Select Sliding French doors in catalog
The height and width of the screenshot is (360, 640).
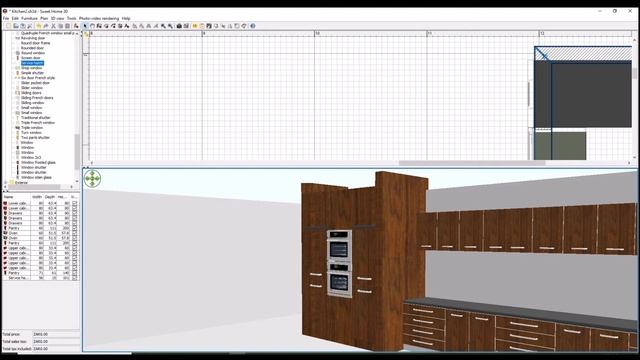[x=37, y=98]
